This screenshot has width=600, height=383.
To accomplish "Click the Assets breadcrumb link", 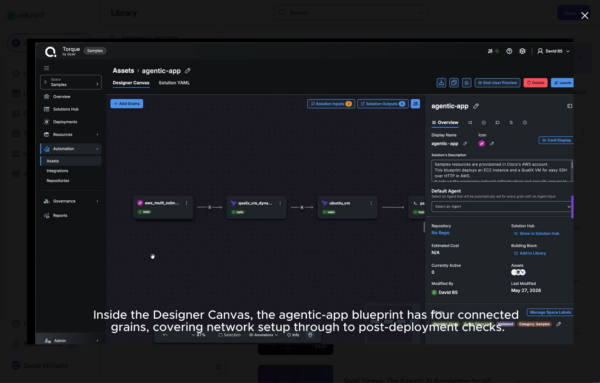I will (123, 71).
